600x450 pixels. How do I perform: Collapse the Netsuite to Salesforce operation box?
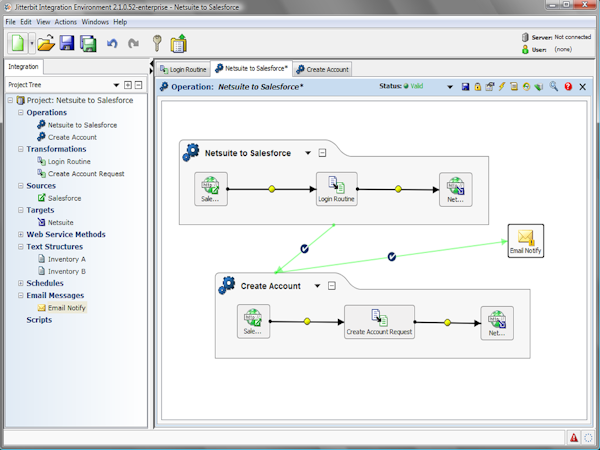click(322, 153)
